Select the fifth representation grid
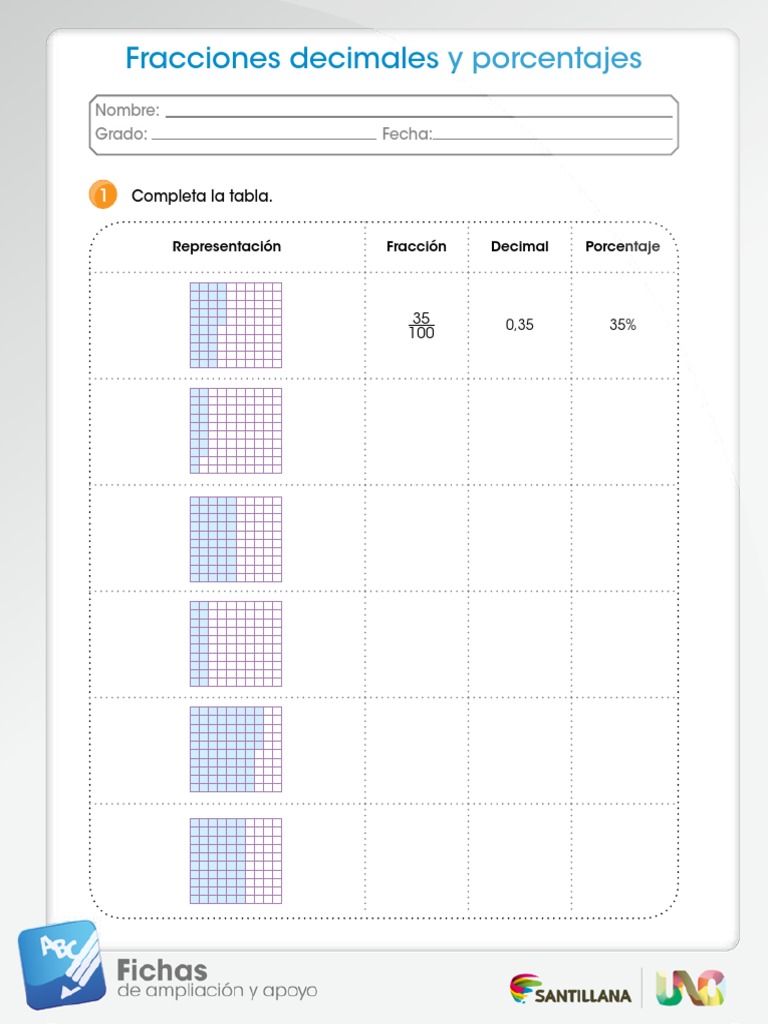Image resolution: width=768 pixels, height=1024 pixels. pos(236,749)
